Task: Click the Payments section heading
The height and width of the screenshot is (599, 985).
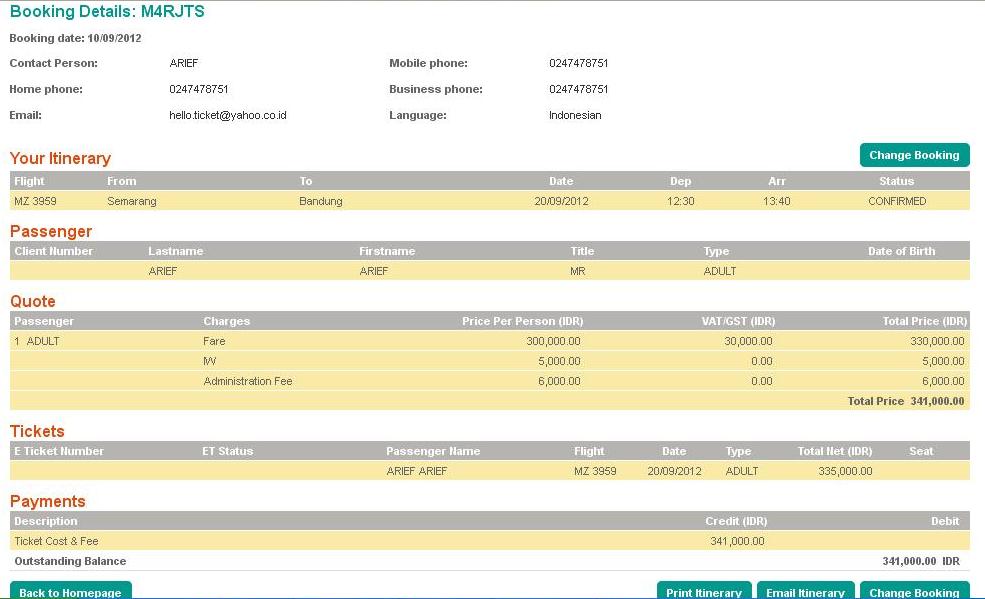Action: pyautogui.click(x=48, y=502)
